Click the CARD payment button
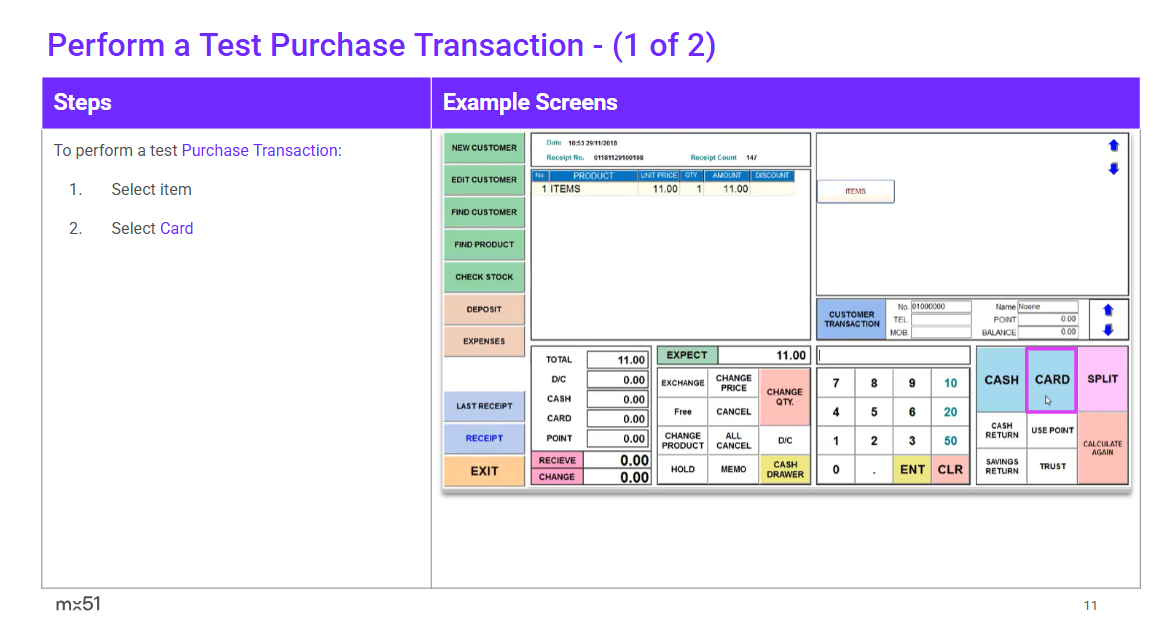Screen dimensions: 1153x630 pyautogui.click(x=1051, y=380)
